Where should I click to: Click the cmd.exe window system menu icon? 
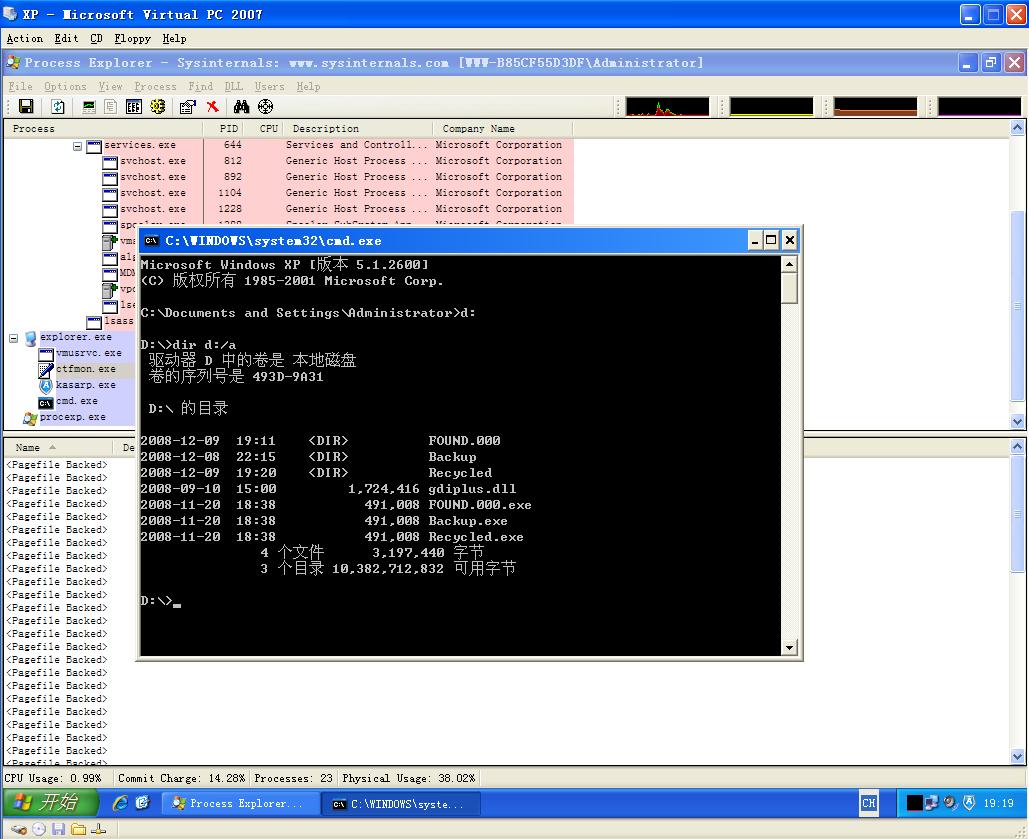pyautogui.click(x=151, y=241)
